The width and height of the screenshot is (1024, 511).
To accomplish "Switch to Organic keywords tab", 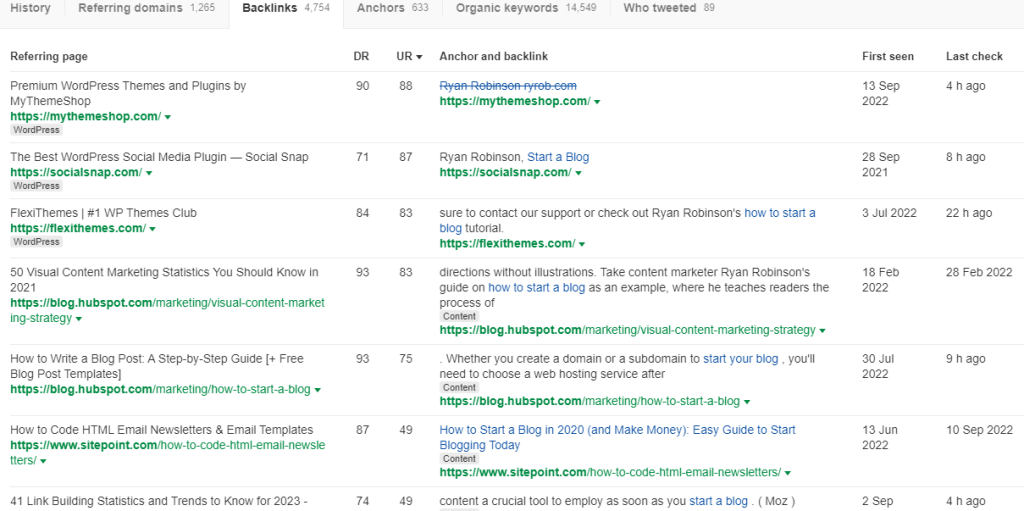I will (526, 8).
